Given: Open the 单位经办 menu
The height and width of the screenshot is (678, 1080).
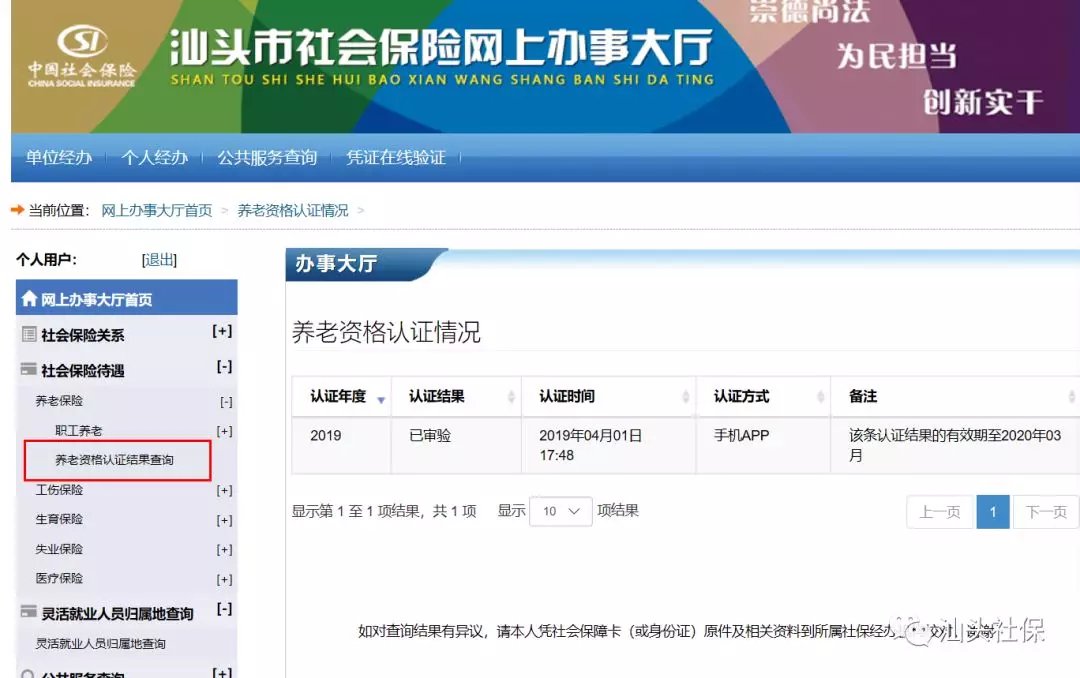Looking at the screenshot, I should pos(59,157).
